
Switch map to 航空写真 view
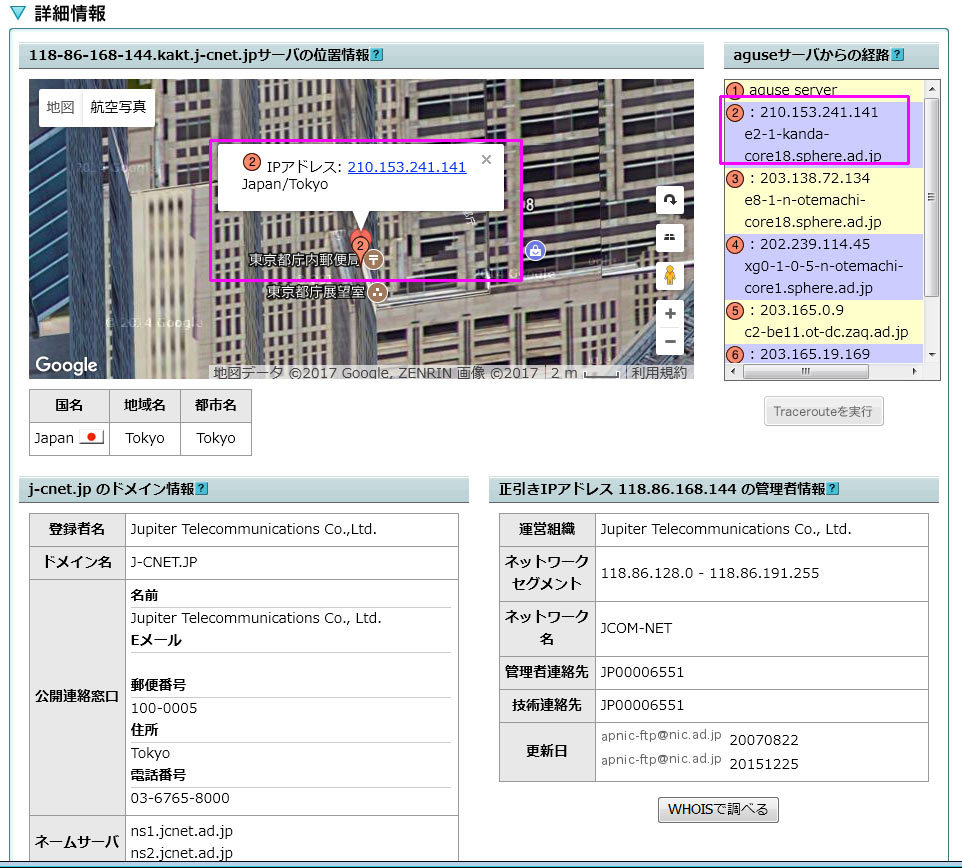(118, 107)
